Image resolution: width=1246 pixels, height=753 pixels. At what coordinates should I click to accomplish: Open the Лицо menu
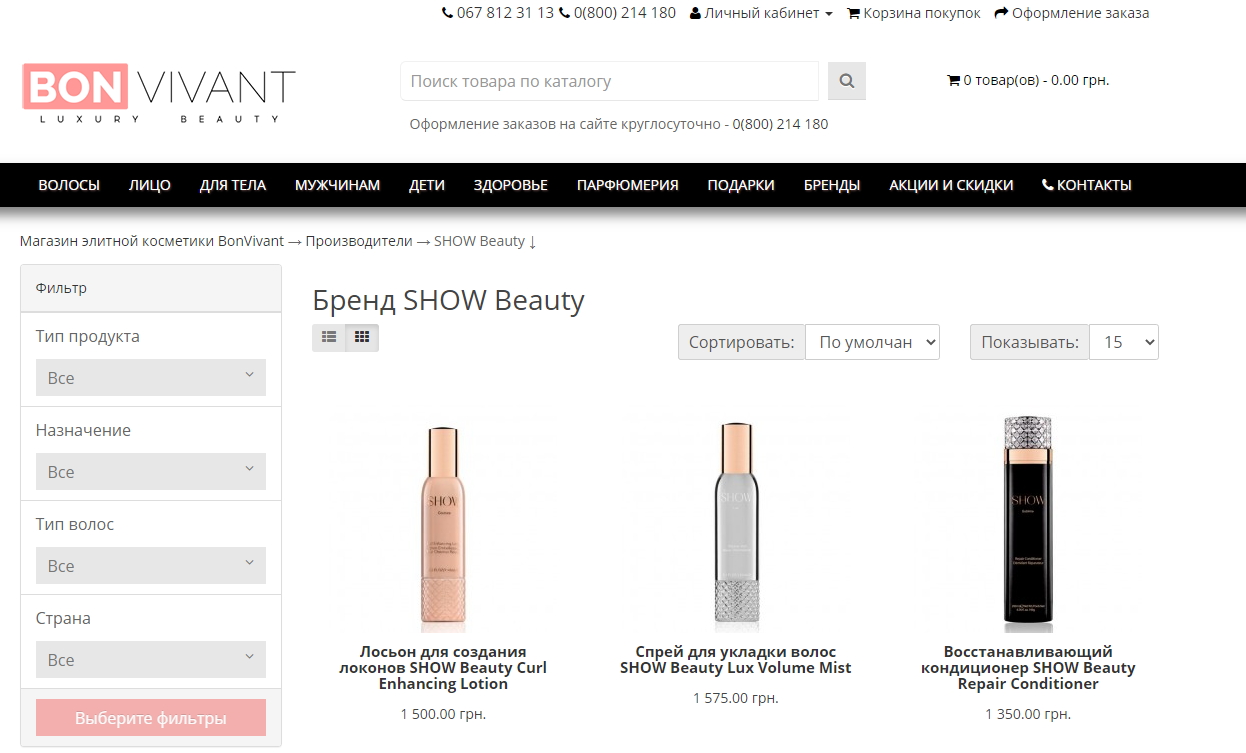coord(150,185)
